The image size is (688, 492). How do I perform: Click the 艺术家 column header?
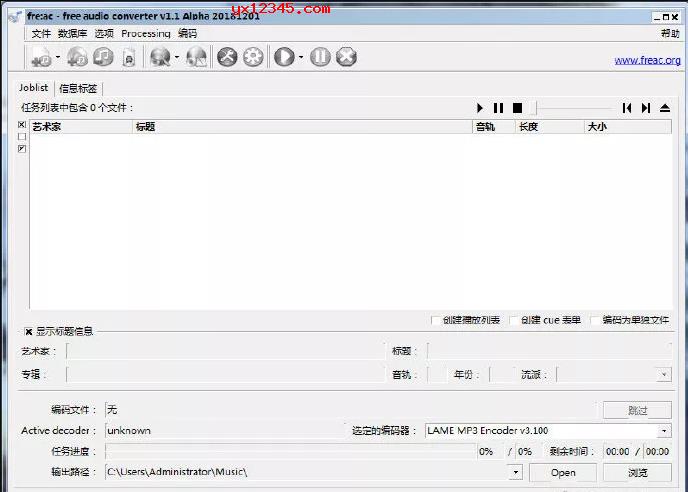tap(80, 127)
